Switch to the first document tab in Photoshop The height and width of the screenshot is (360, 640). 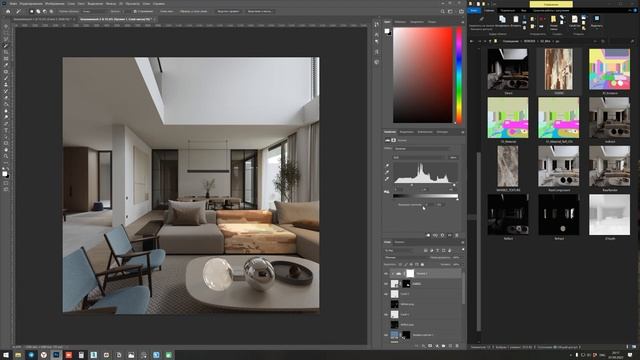pos(43,19)
